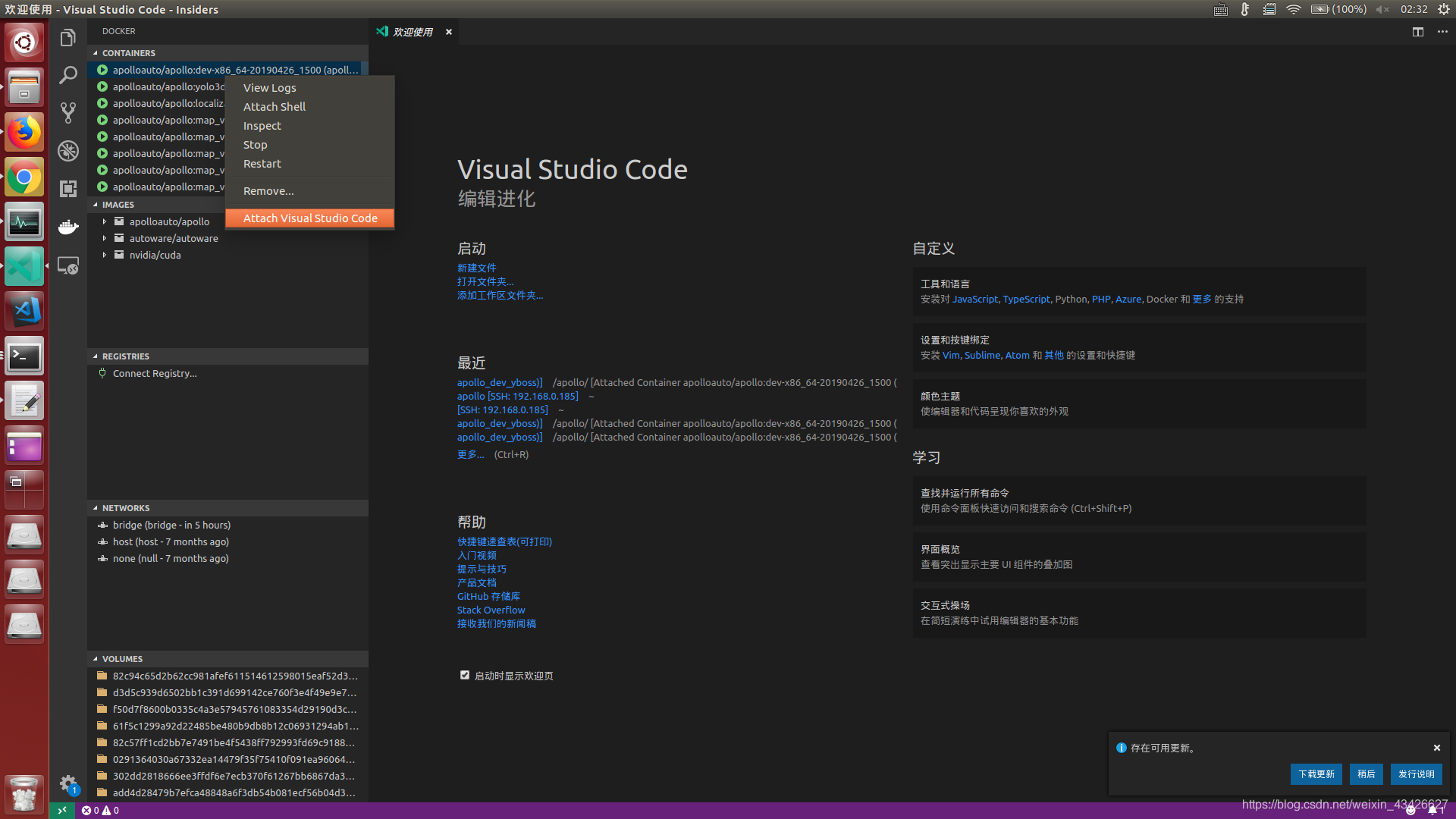Select Attach Visual Studio Code menu entry
This screenshot has height=819, width=1456.
[309, 218]
